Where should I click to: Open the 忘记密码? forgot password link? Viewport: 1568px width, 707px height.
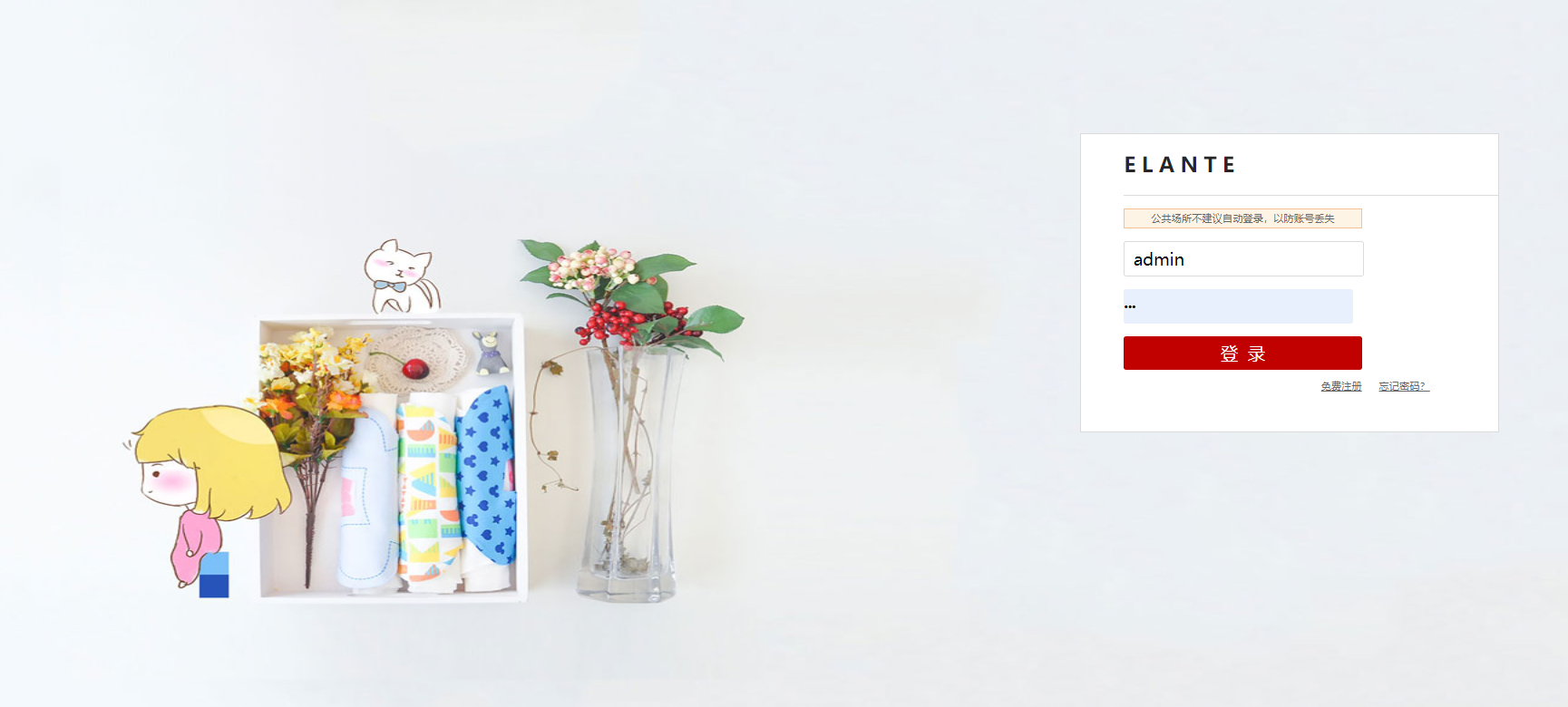pos(1404,386)
